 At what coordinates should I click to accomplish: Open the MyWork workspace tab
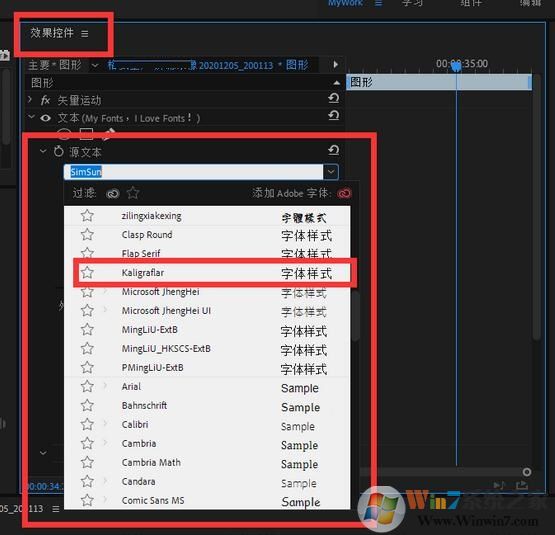(345, 3)
